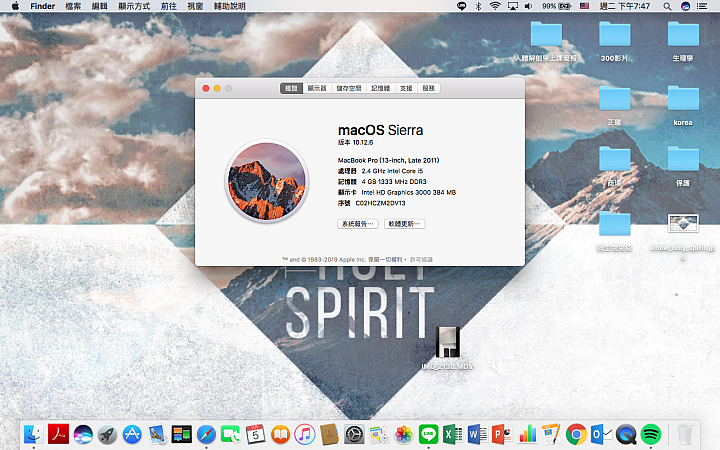The width and height of the screenshot is (720, 450).
Task: Open the Trash in Dock
Action: click(x=686, y=434)
